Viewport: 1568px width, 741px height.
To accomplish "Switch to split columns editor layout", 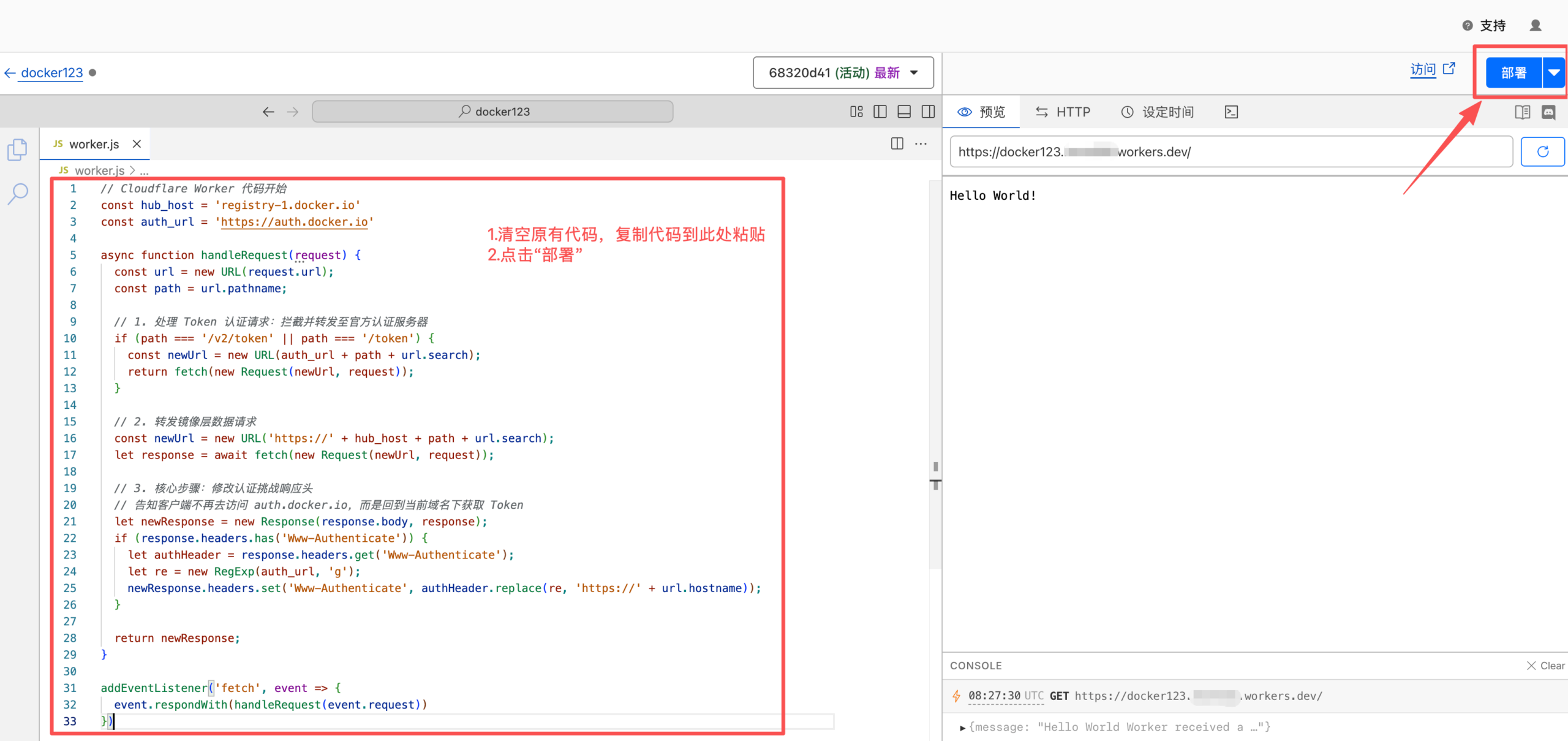I will (880, 111).
